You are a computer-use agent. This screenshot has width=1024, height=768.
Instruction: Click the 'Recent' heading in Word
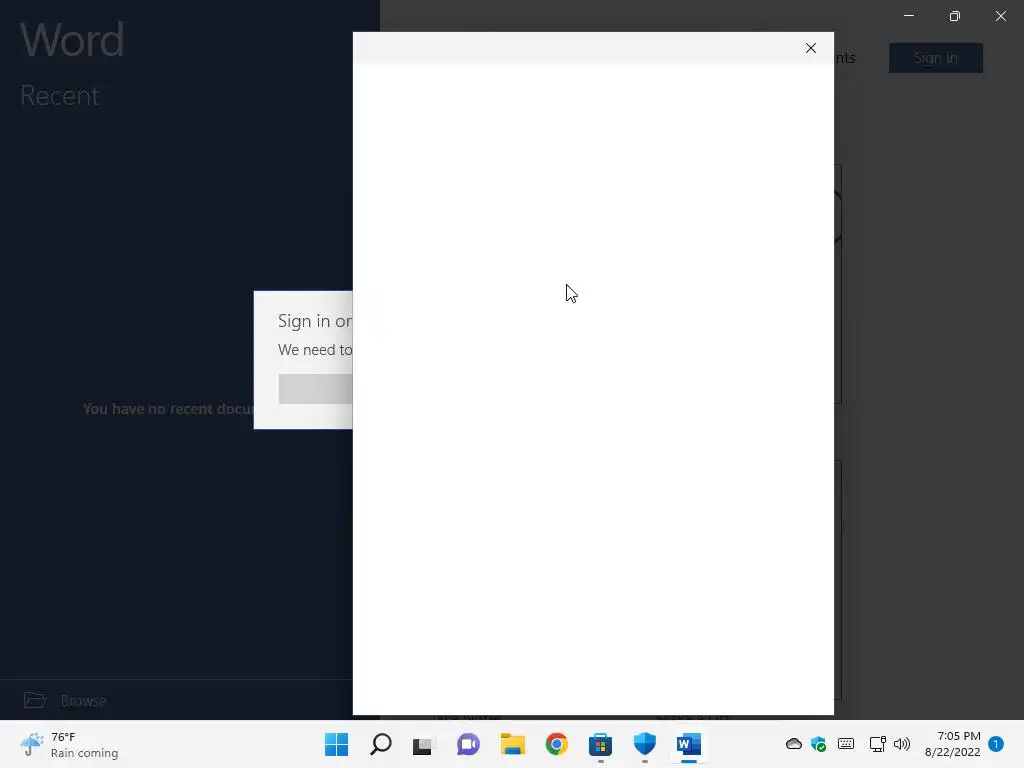[60, 96]
